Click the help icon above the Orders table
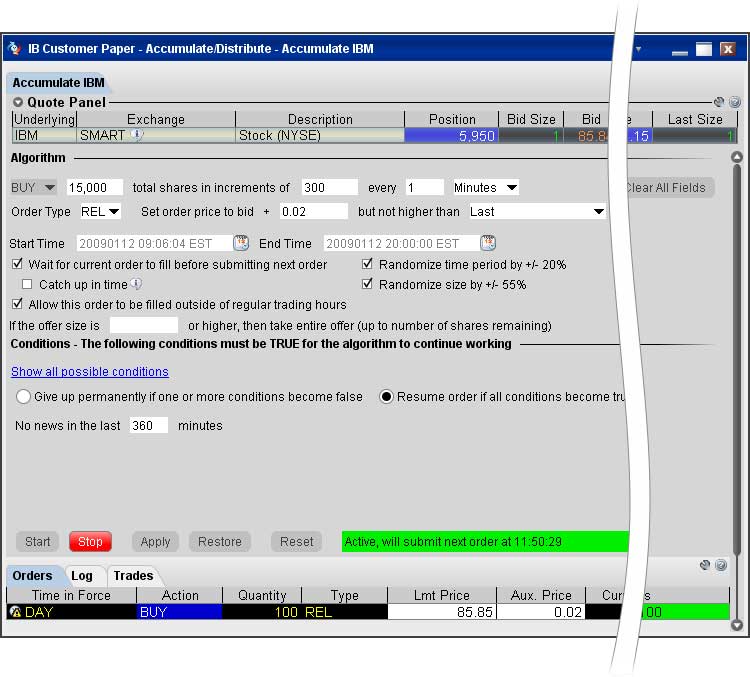This screenshot has width=750, height=677. [x=721, y=565]
